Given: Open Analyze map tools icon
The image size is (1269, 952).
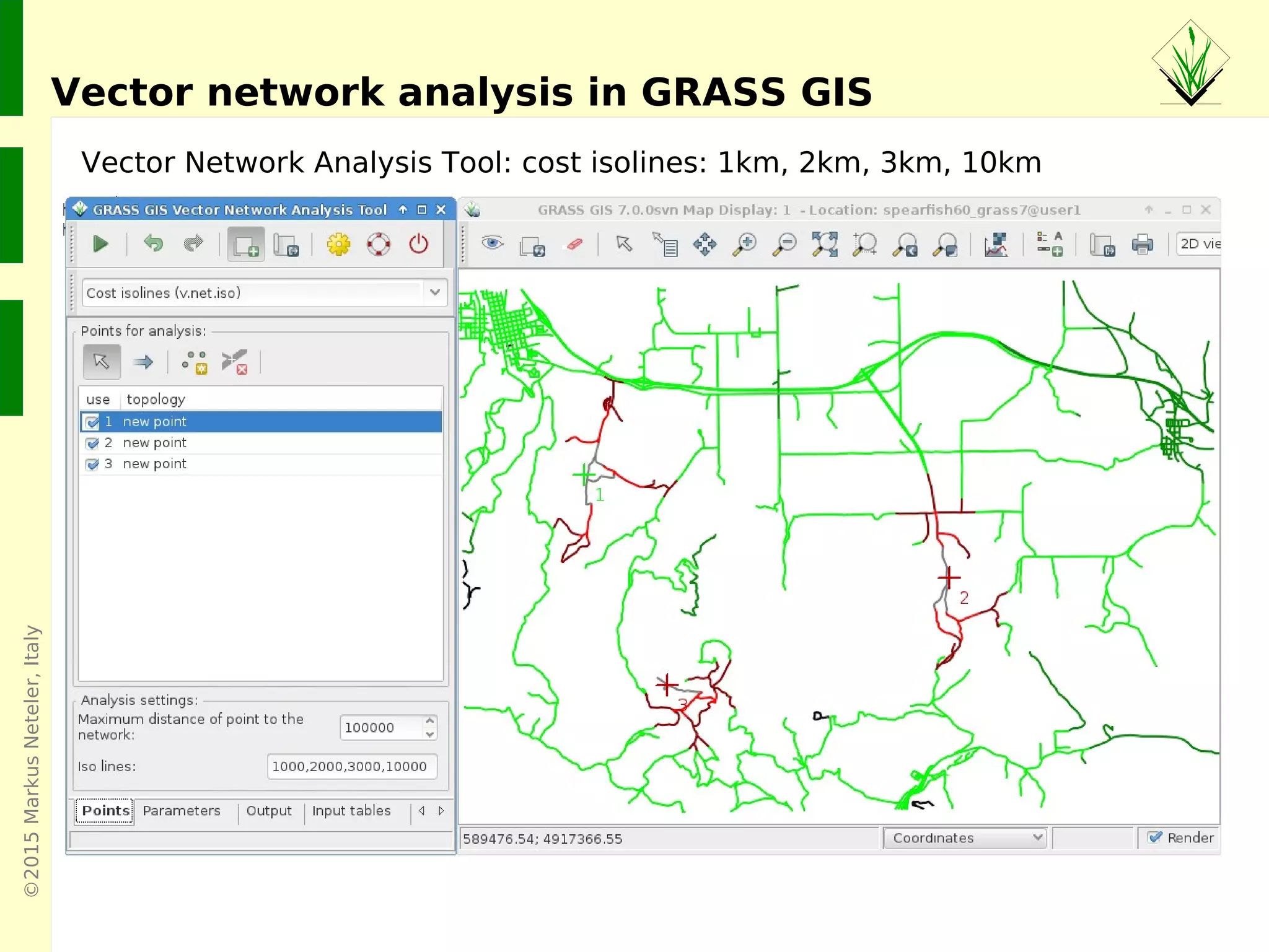Looking at the screenshot, I should 996,244.
